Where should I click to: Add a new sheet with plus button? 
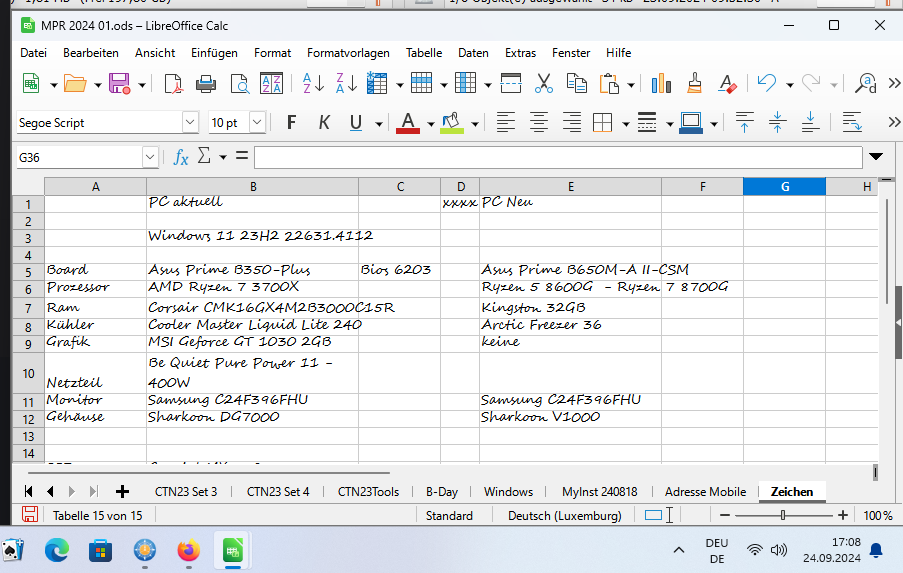[122, 491]
